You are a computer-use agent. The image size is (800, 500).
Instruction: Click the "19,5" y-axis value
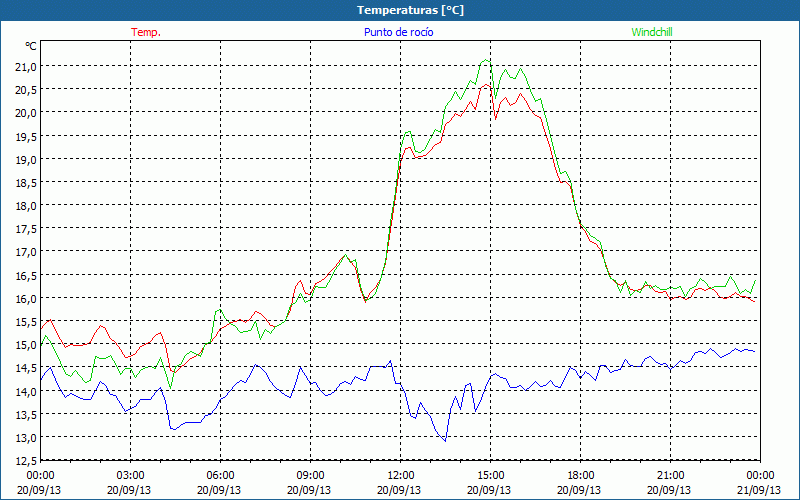tap(27, 136)
